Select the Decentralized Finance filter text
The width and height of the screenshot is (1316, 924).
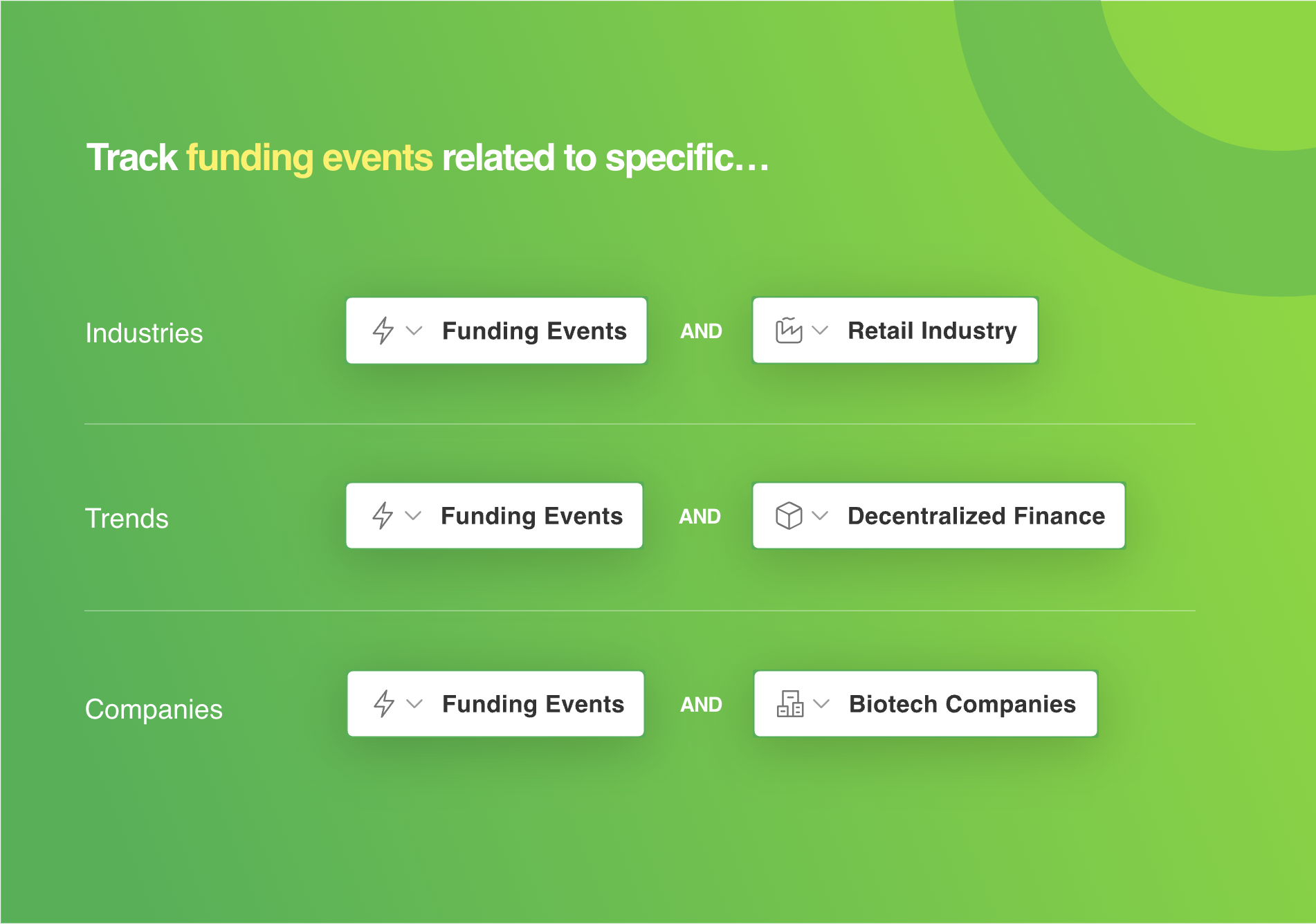click(x=976, y=516)
